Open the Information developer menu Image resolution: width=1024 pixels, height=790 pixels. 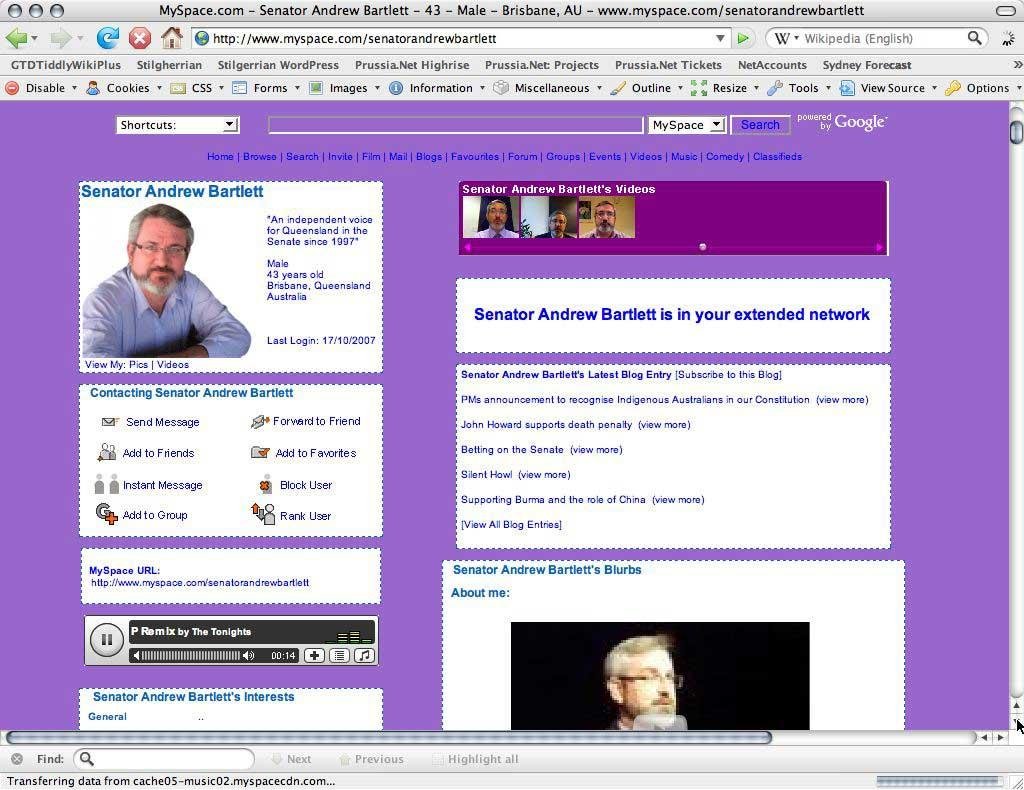pyautogui.click(x=437, y=88)
